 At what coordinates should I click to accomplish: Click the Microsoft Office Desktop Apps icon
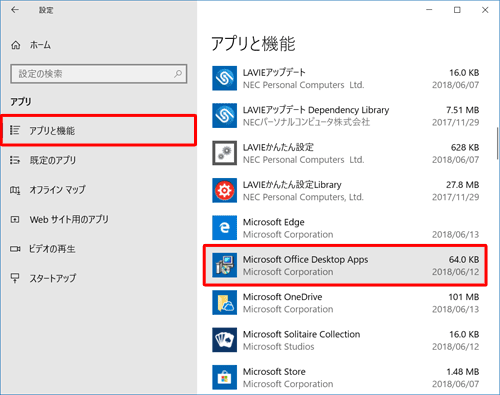pyautogui.click(x=225, y=265)
